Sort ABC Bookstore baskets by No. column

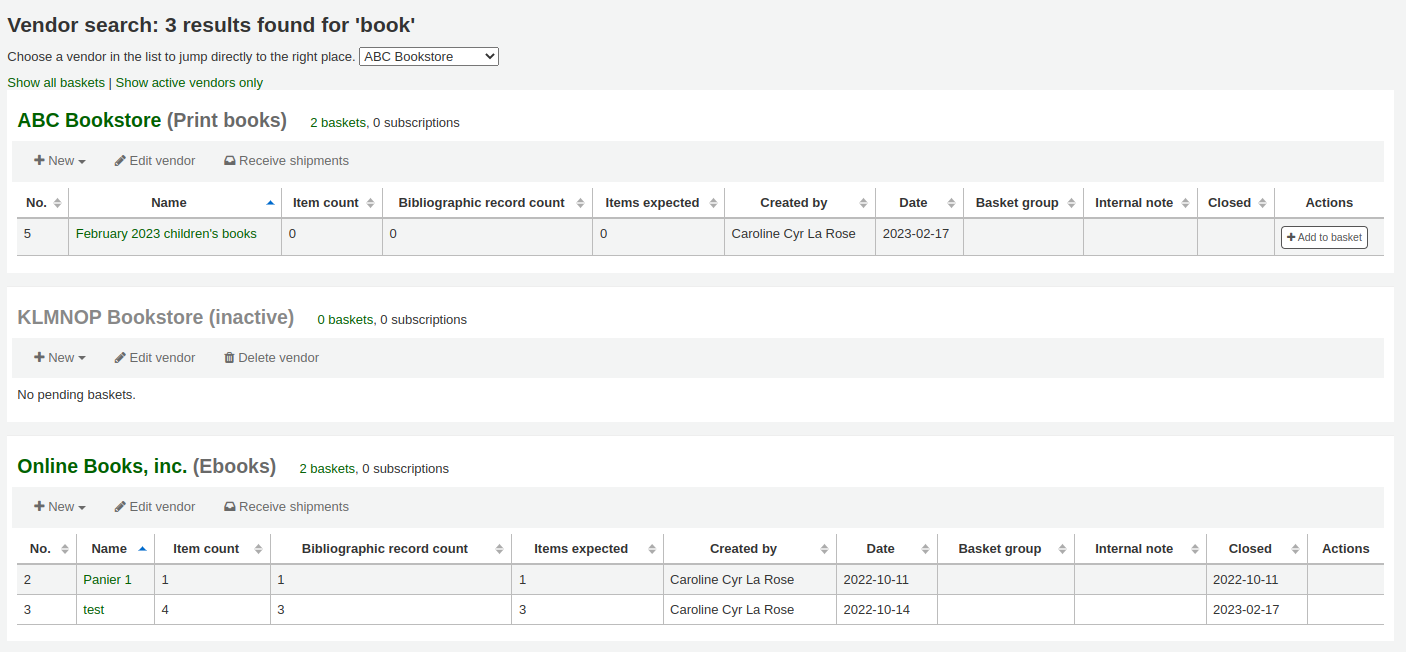click(x=58, y=203)
